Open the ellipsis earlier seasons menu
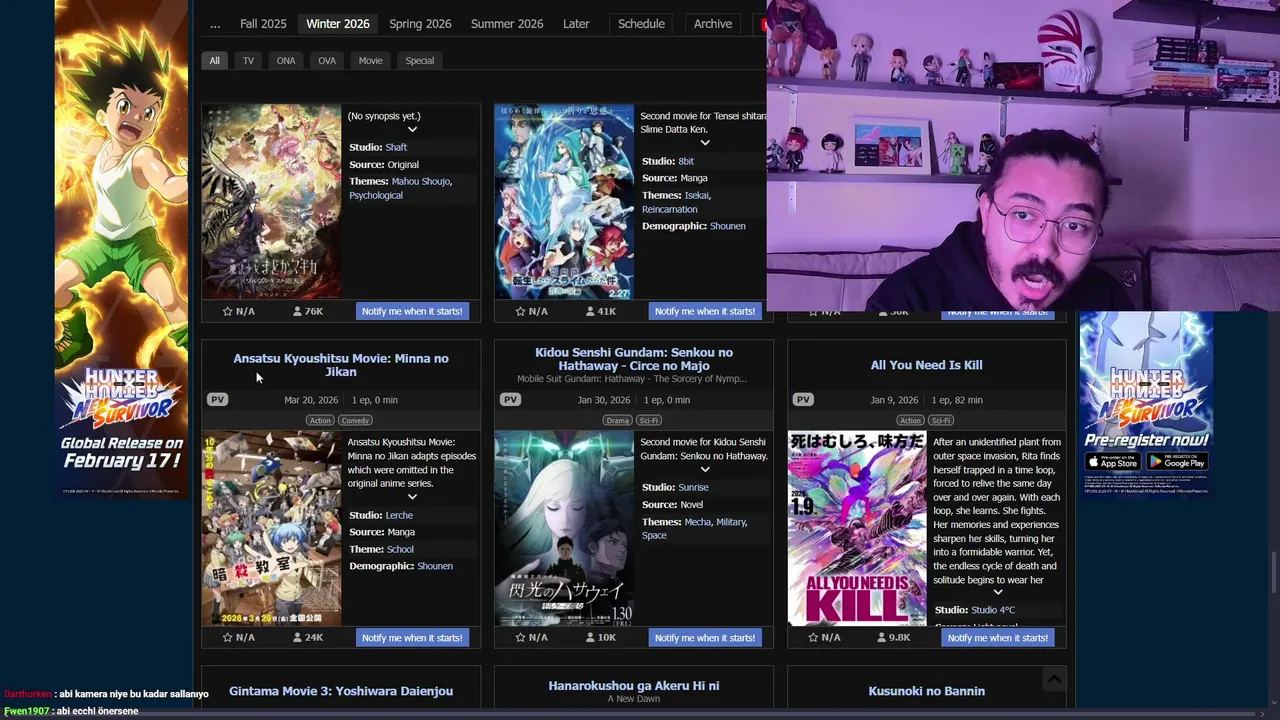1280x720 pixels. [x=215, y=24]
